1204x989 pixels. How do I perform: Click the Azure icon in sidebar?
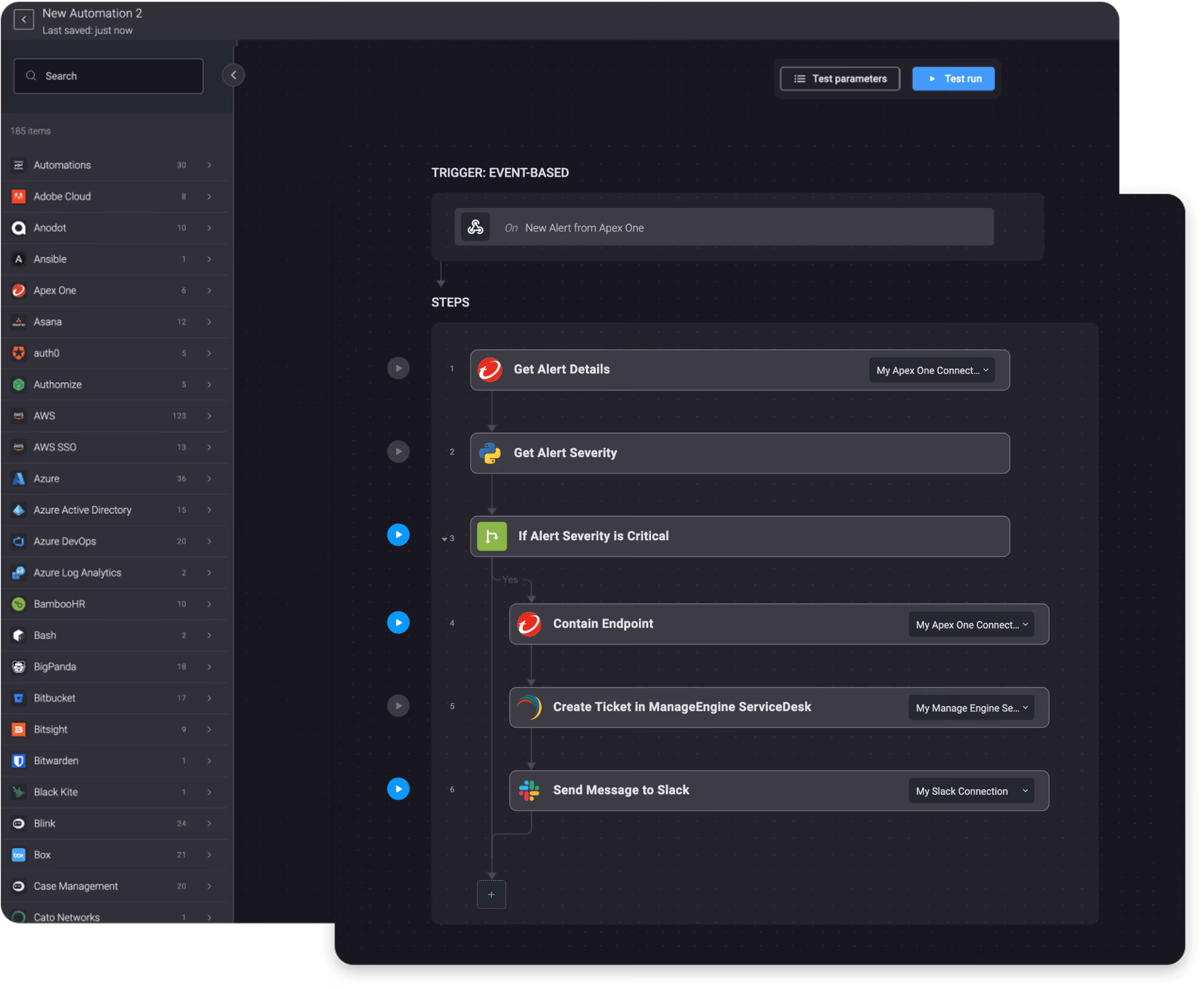19,479
